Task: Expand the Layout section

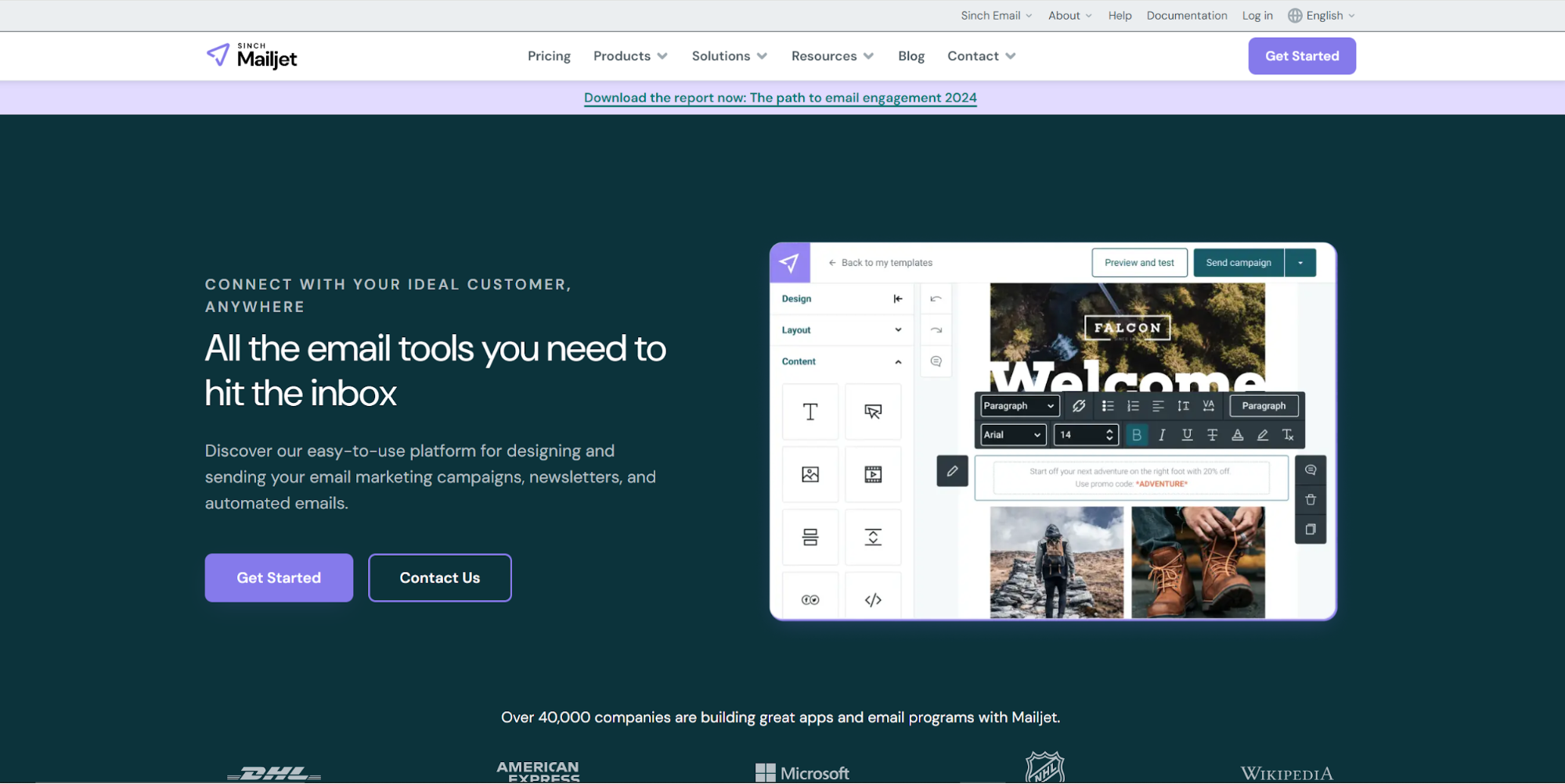Action: [842, 330]
